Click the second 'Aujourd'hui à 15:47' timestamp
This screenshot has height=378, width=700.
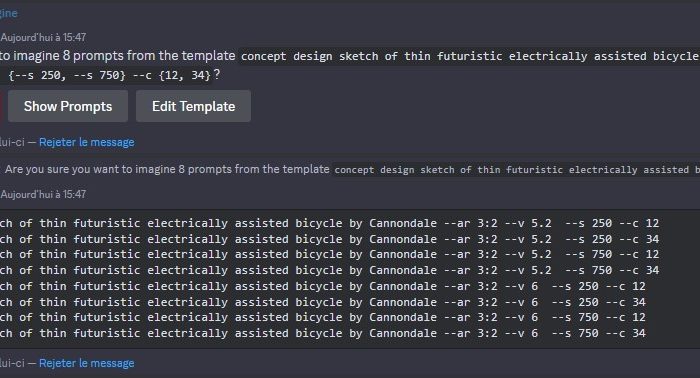tap(43, 194)
